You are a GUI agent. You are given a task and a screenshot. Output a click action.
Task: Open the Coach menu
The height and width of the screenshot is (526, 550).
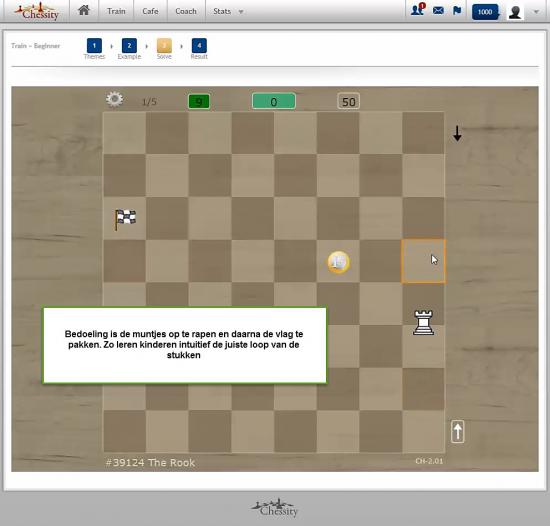click(186, 11)
